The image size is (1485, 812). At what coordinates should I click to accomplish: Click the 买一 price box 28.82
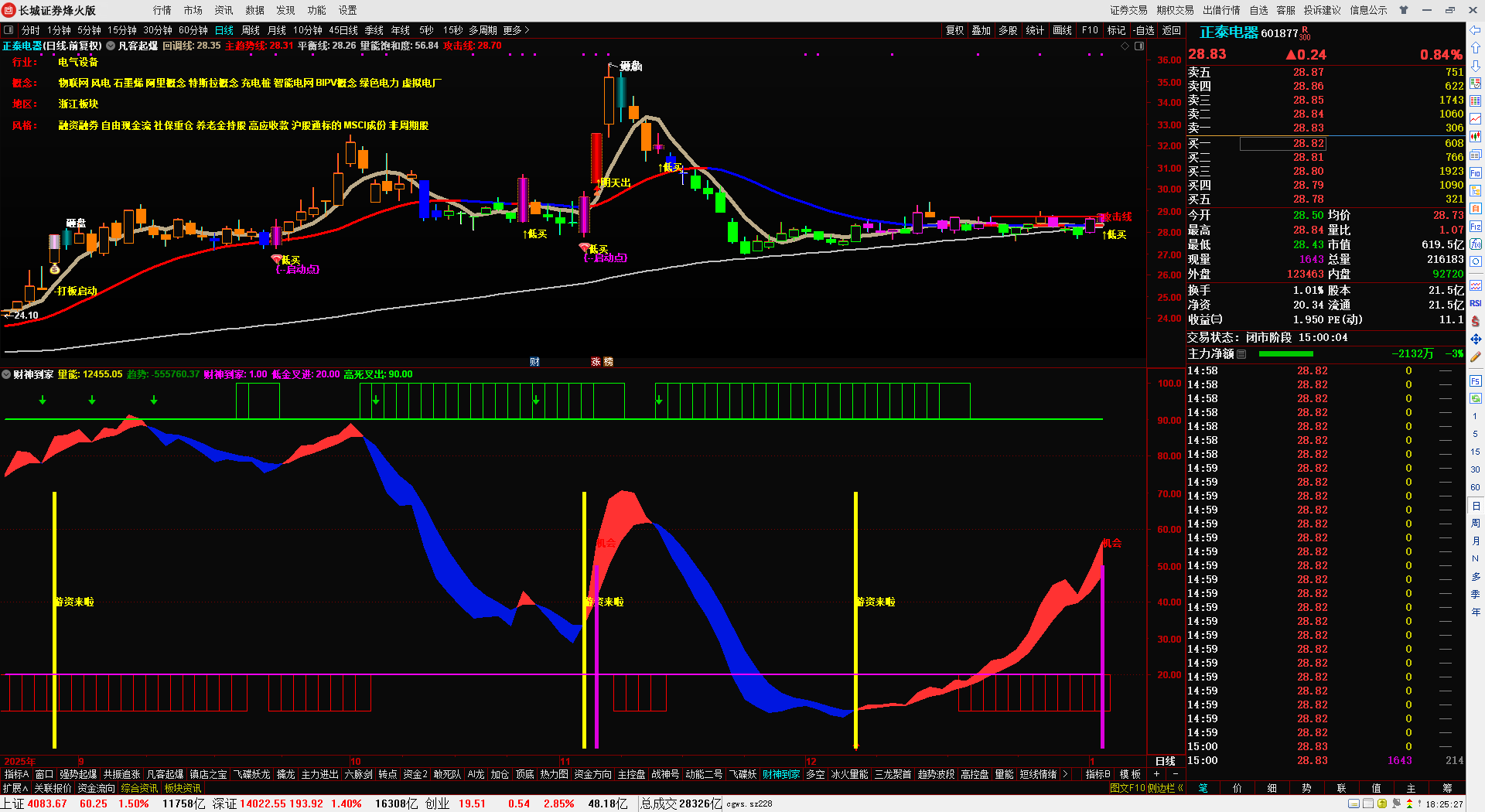click(1283, 144)
